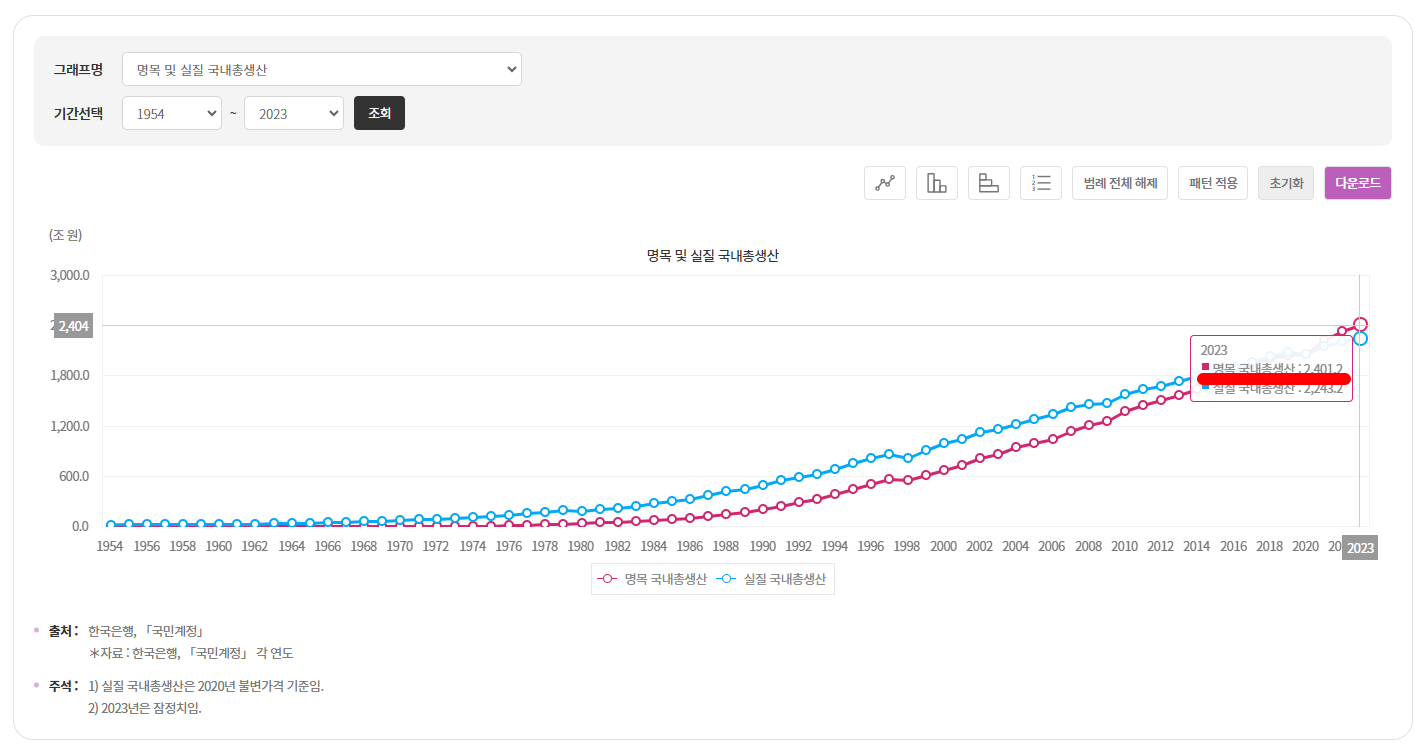Click the (조 원) unit label
This screenshot has height=748, width=1426.
[65, 236]
